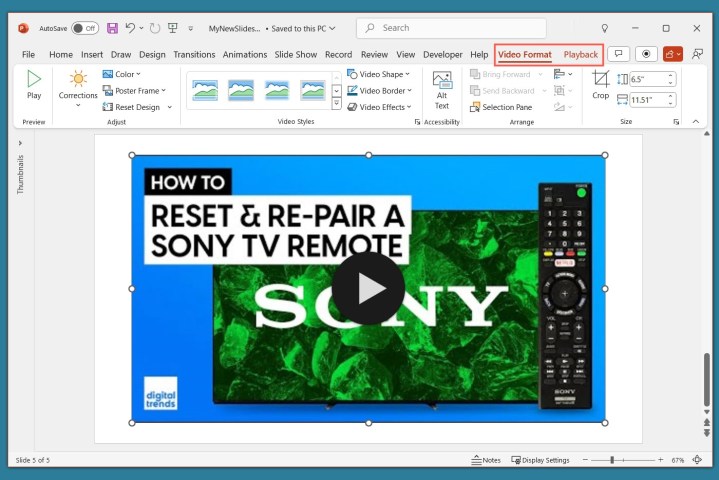Click the collaboration people icon

(697, 54)
